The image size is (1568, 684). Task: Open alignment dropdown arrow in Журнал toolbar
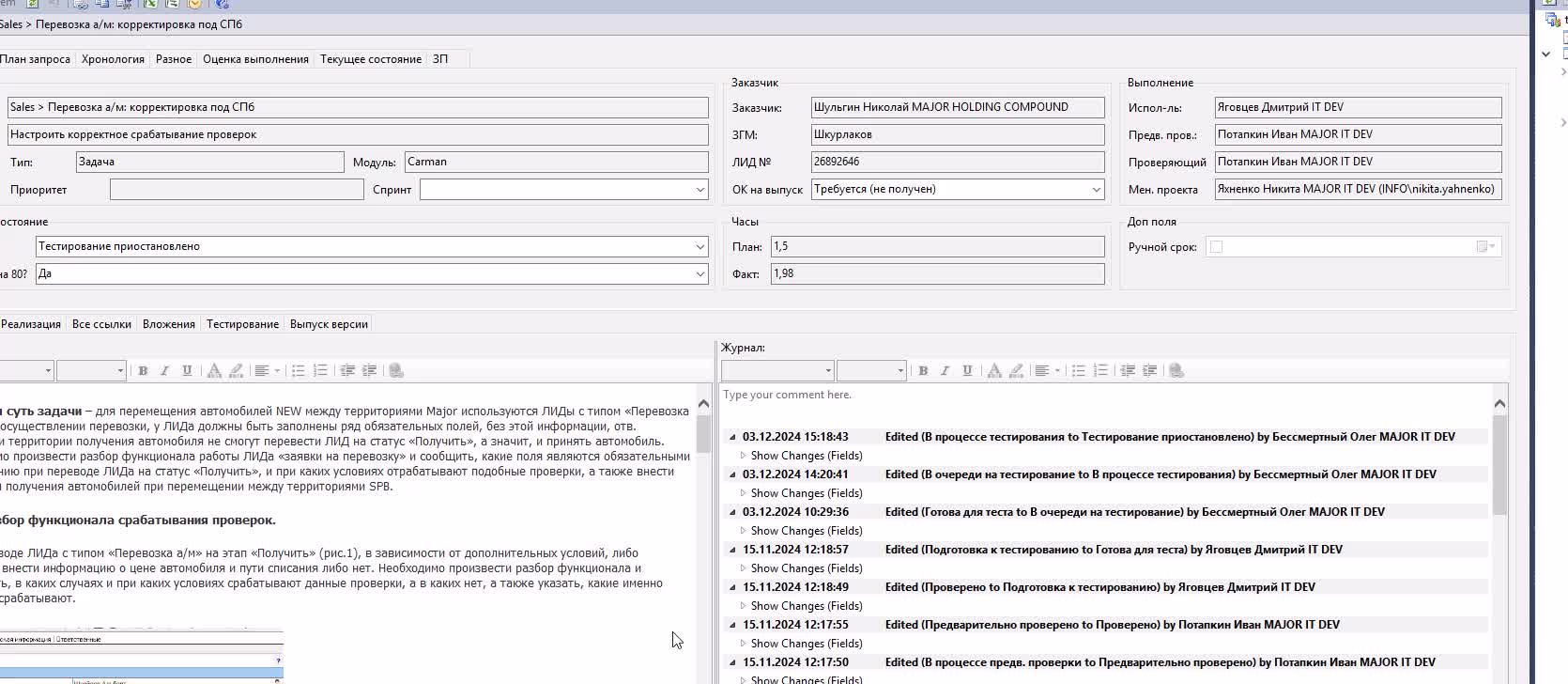pyautogui.click(x=1057, y=371)
